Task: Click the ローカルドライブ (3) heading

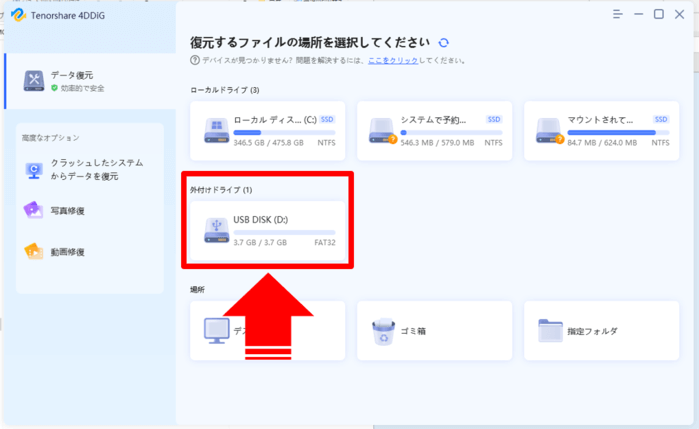Action: (225, 90)
